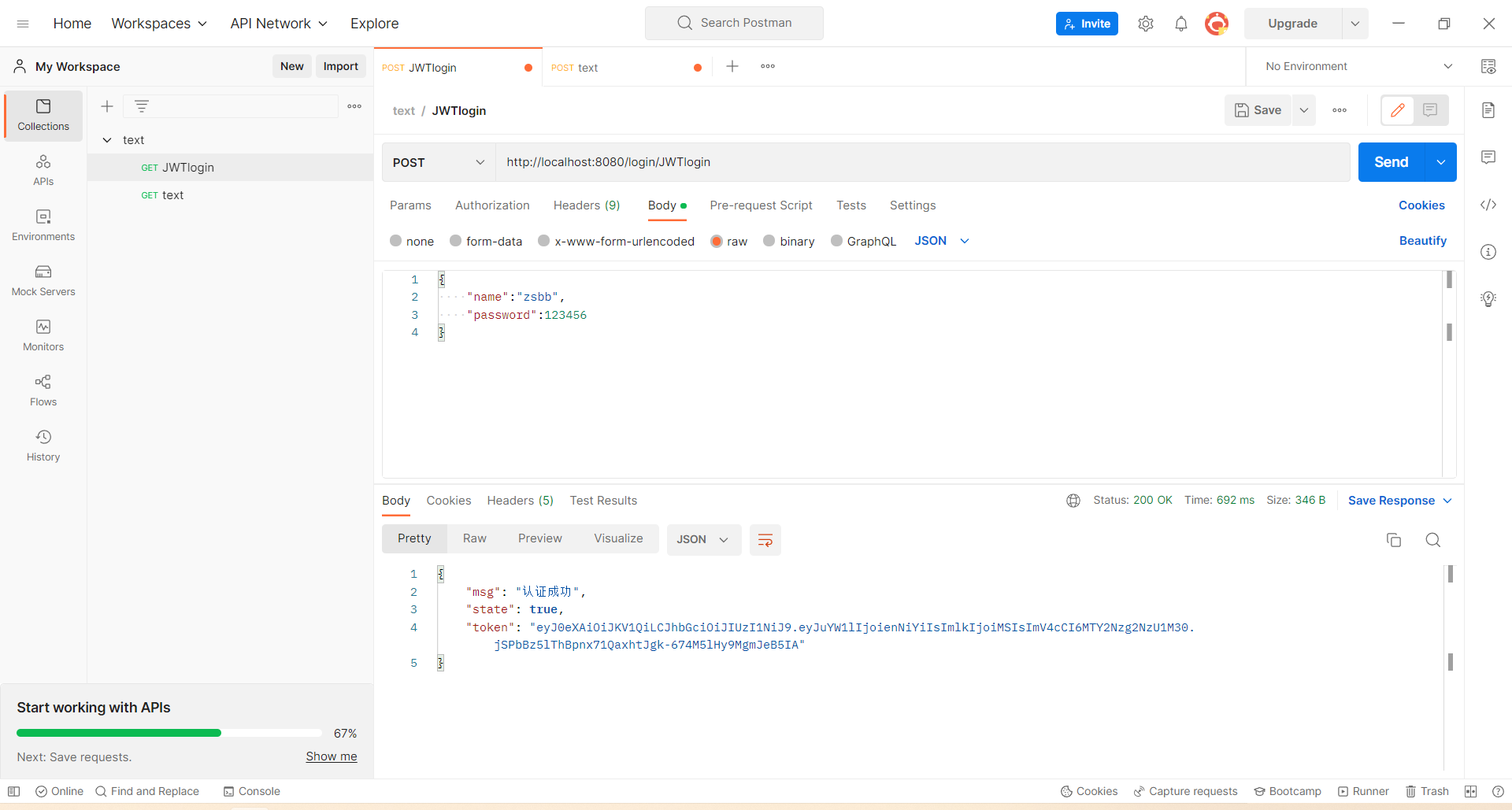This screenshot has width=1512, height=810.
Task: Open the Postman settings gear
Action: (1146, 24)
